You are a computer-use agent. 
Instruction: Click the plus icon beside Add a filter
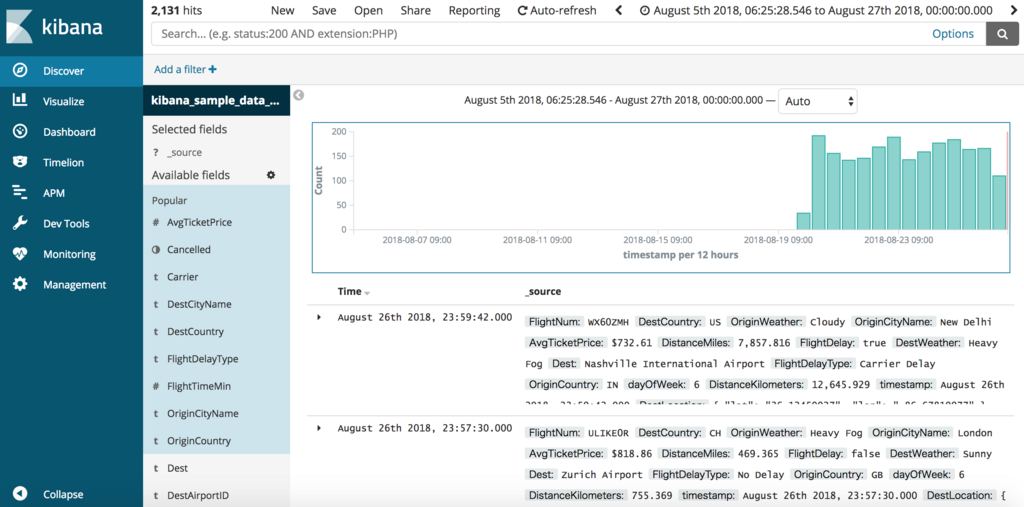pyautogui.click(x=212, y=69)
